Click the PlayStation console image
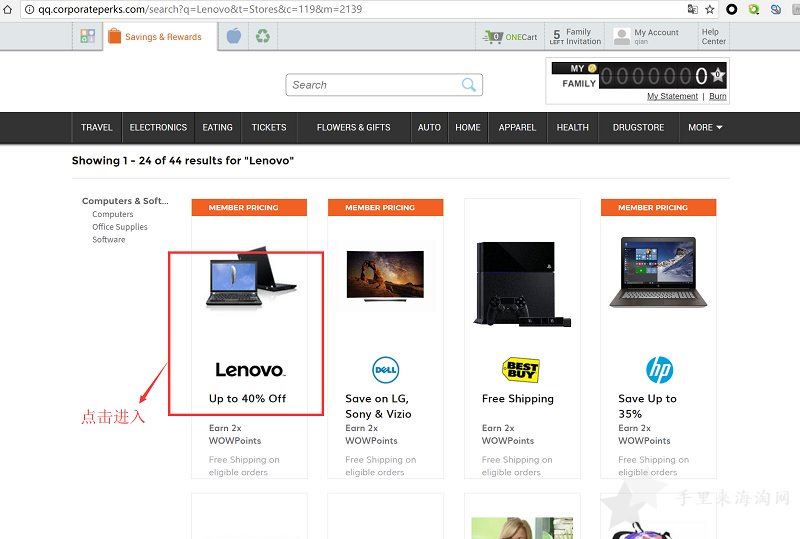The height and width of the screenshot is (539, 800). [522, 284]
